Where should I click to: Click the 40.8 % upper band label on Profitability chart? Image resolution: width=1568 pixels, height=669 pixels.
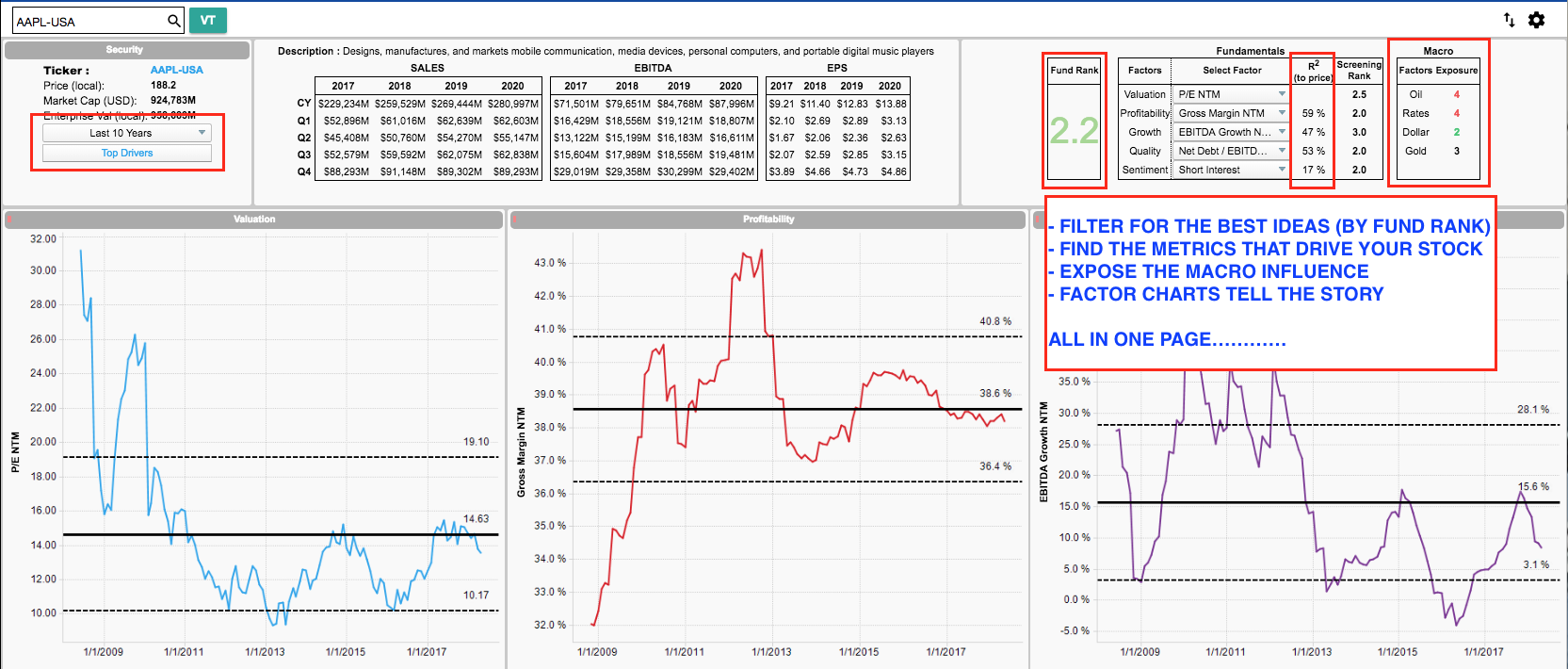995,321
